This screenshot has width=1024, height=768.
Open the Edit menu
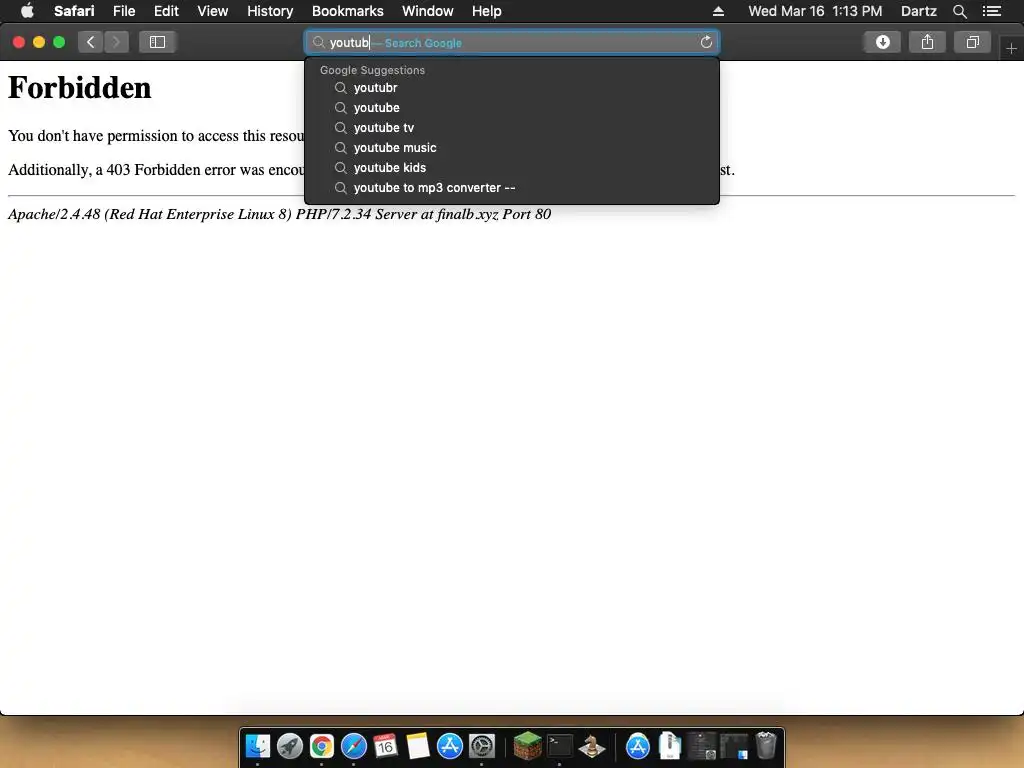[166, 11]
